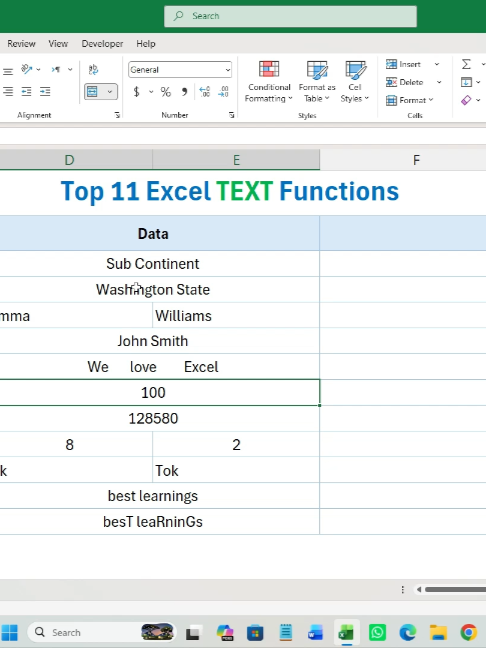Screen dimensions: 486x648
Task: Expand the text direction dropdown arrow
Action: pos(70,69)
